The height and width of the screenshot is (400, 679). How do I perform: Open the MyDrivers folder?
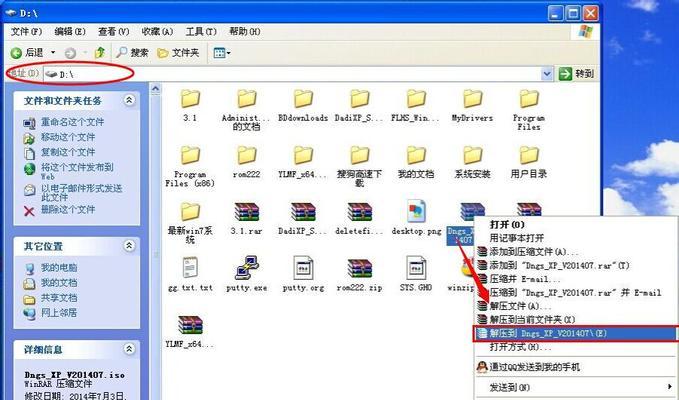472,105
